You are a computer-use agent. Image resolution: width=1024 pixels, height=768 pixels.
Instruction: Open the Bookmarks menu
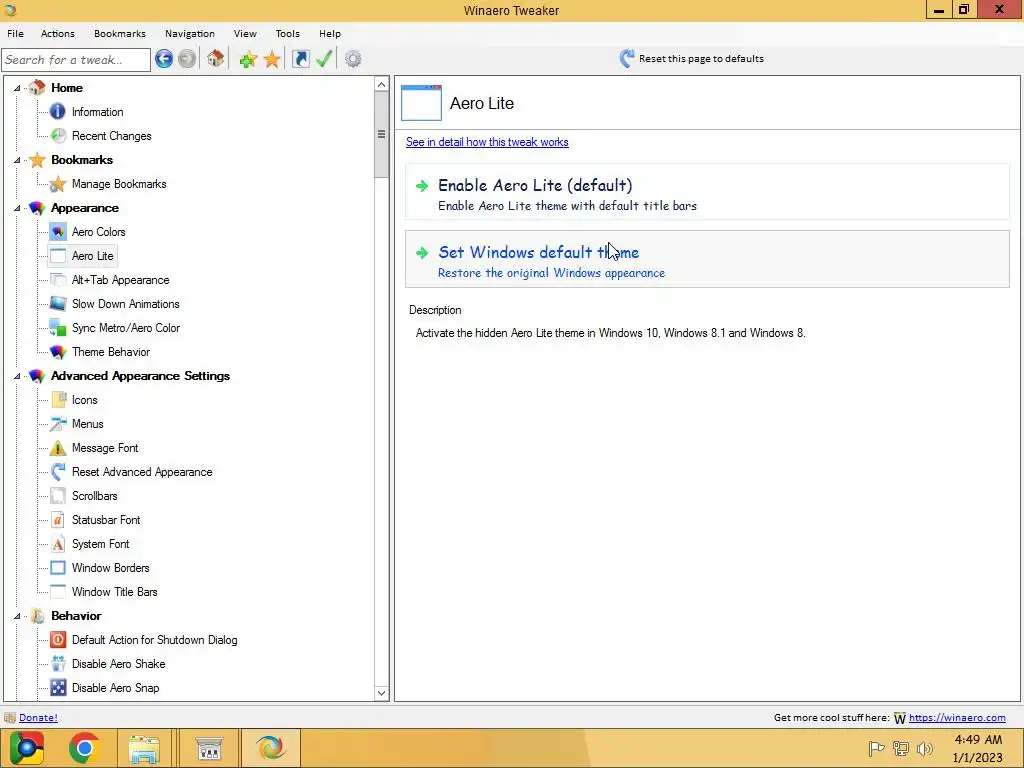coord(120,33)
